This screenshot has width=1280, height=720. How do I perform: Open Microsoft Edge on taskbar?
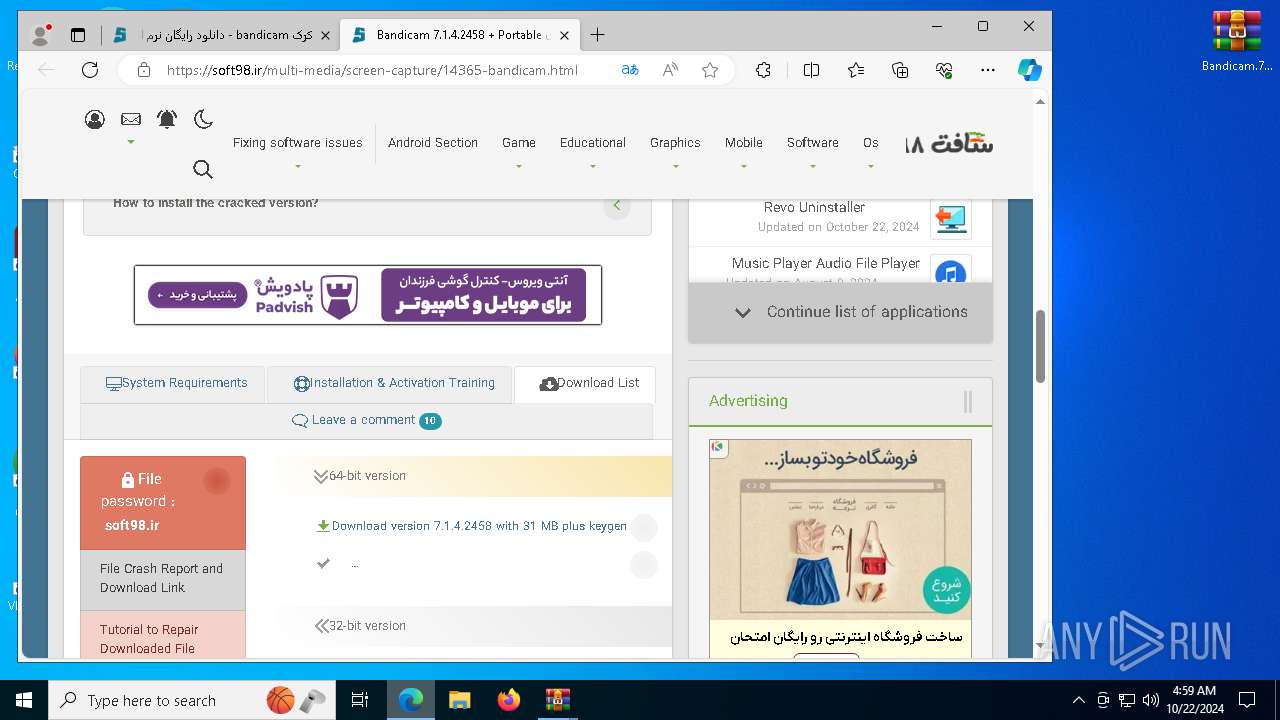click(x=411, y=700)
